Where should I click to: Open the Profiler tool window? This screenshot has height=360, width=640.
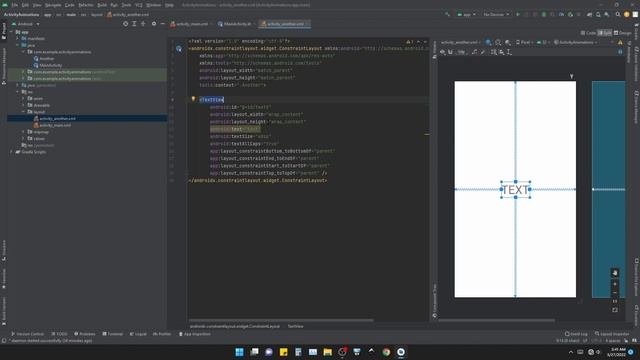pyautogui.click(x=162, y=334)
